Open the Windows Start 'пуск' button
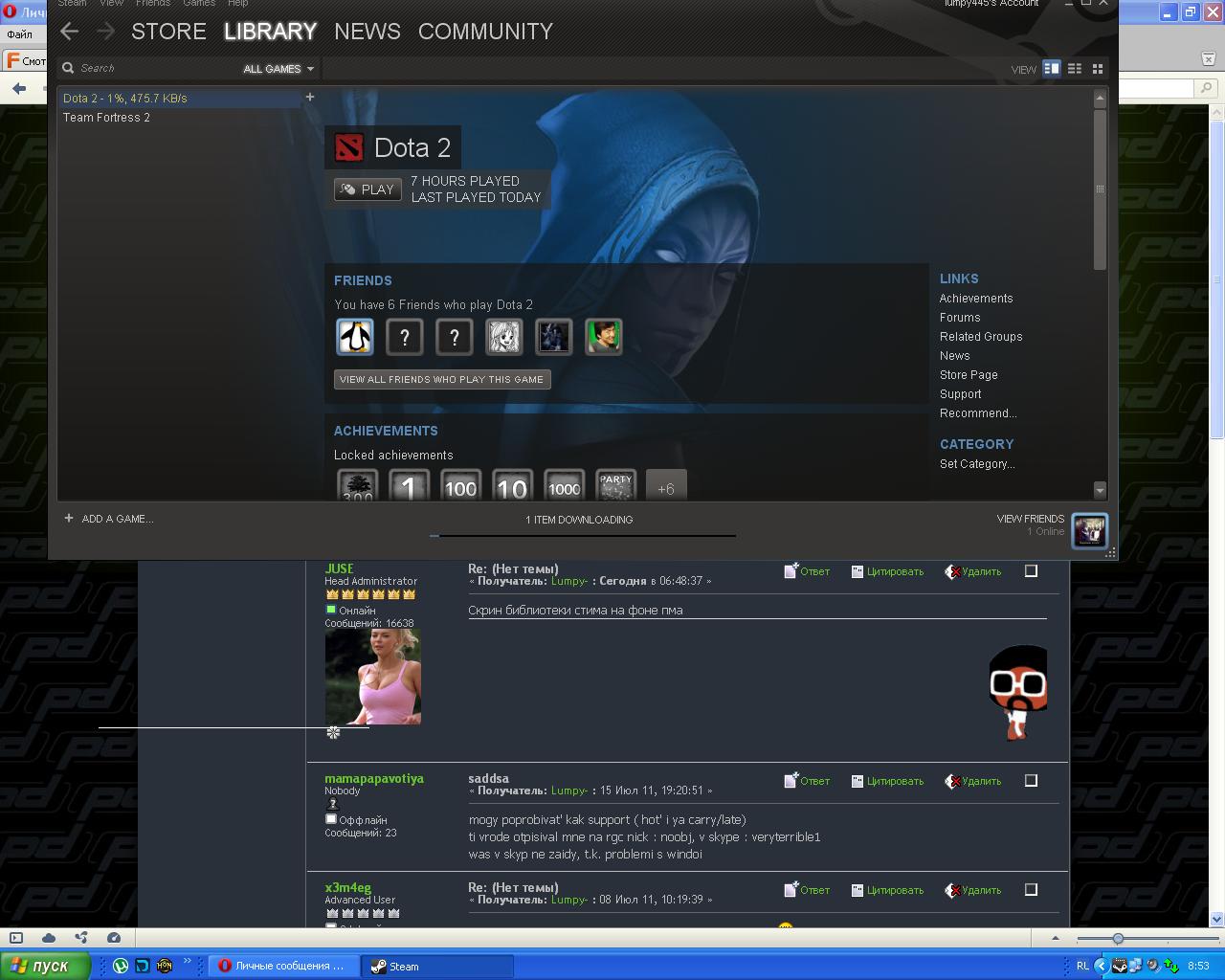The height and width of the screenshot is (980, 1225). (45, 966)
